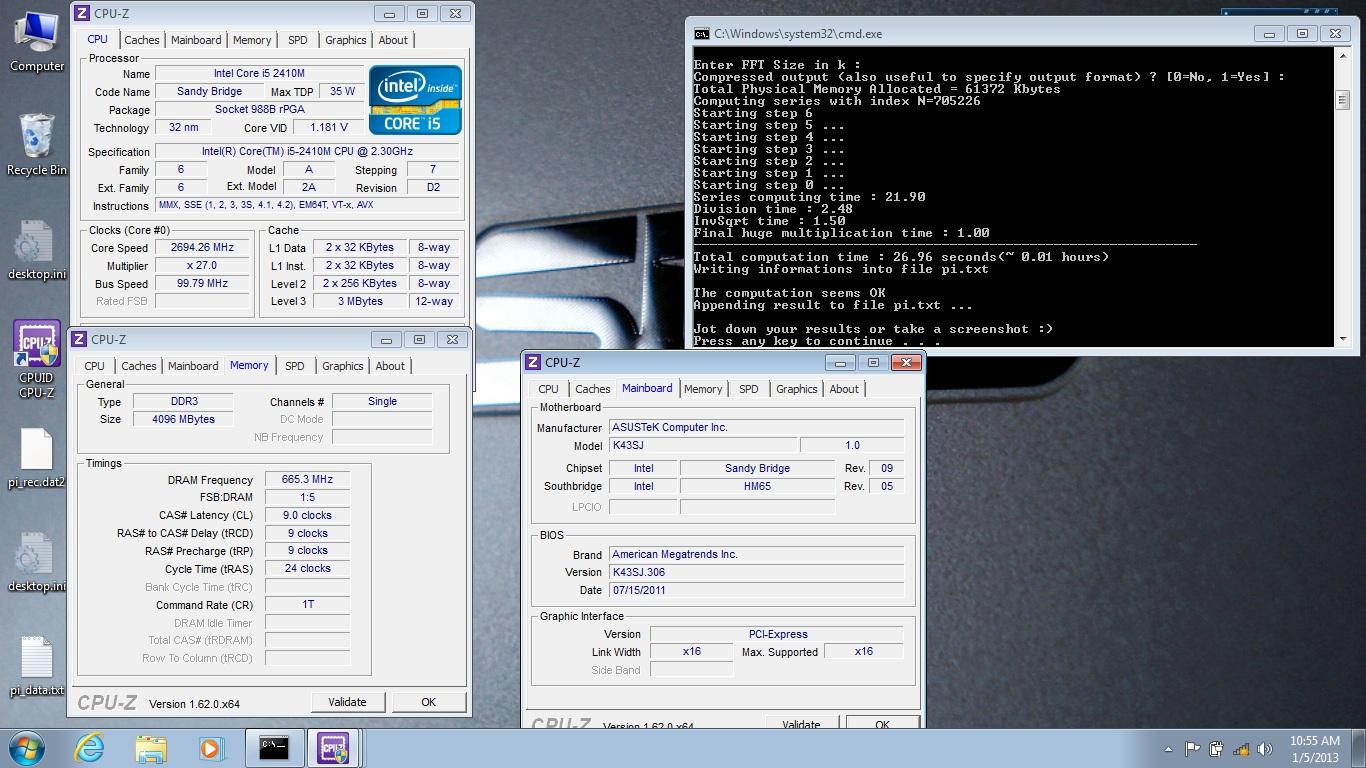The image size is (1366, 768).
Task: Click the Intel Core i5 logo badge
Action: 415,100
